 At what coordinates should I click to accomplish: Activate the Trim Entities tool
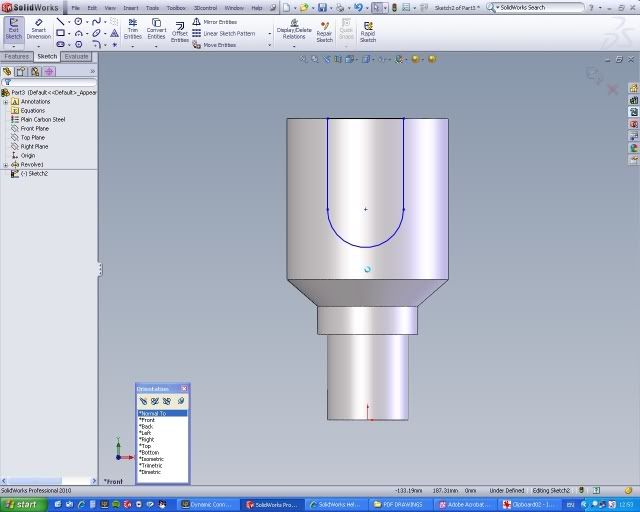(132, 28)
